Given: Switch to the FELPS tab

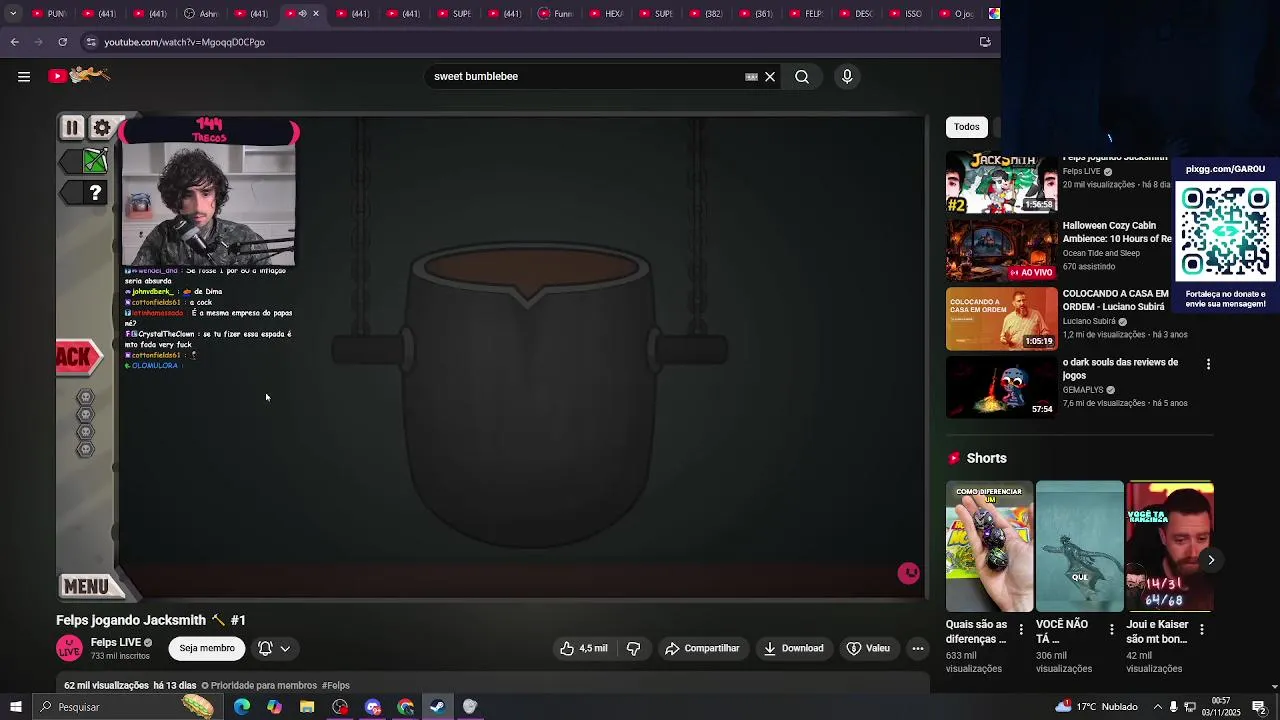Looking at the screenshot, I should [x=806, y=14].
